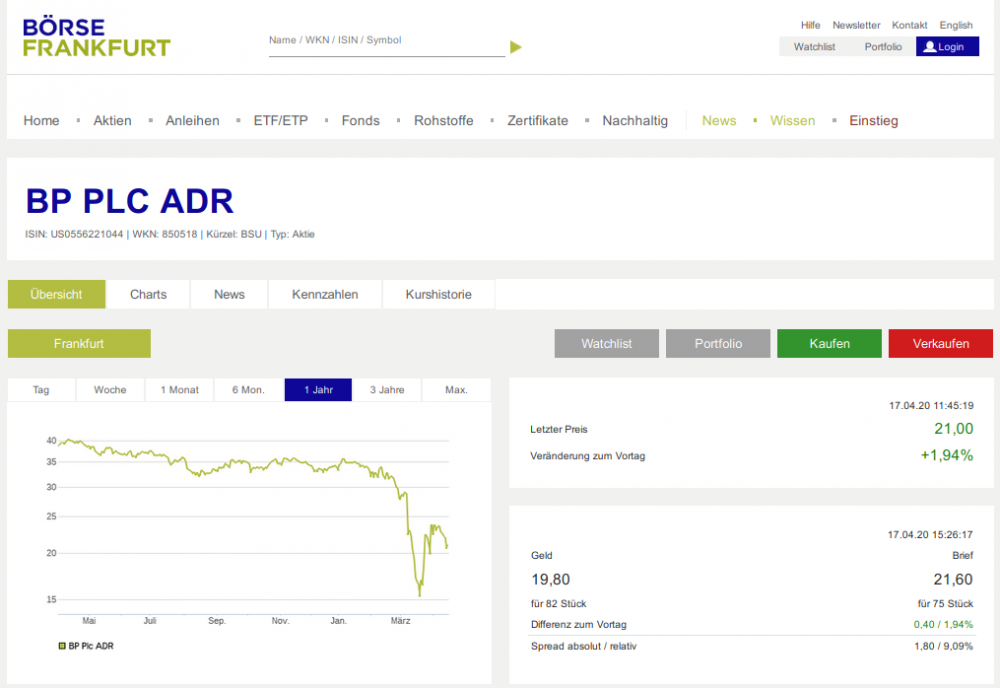
Task: Add stock via gray Portfolio button
Action: [718, 344]
